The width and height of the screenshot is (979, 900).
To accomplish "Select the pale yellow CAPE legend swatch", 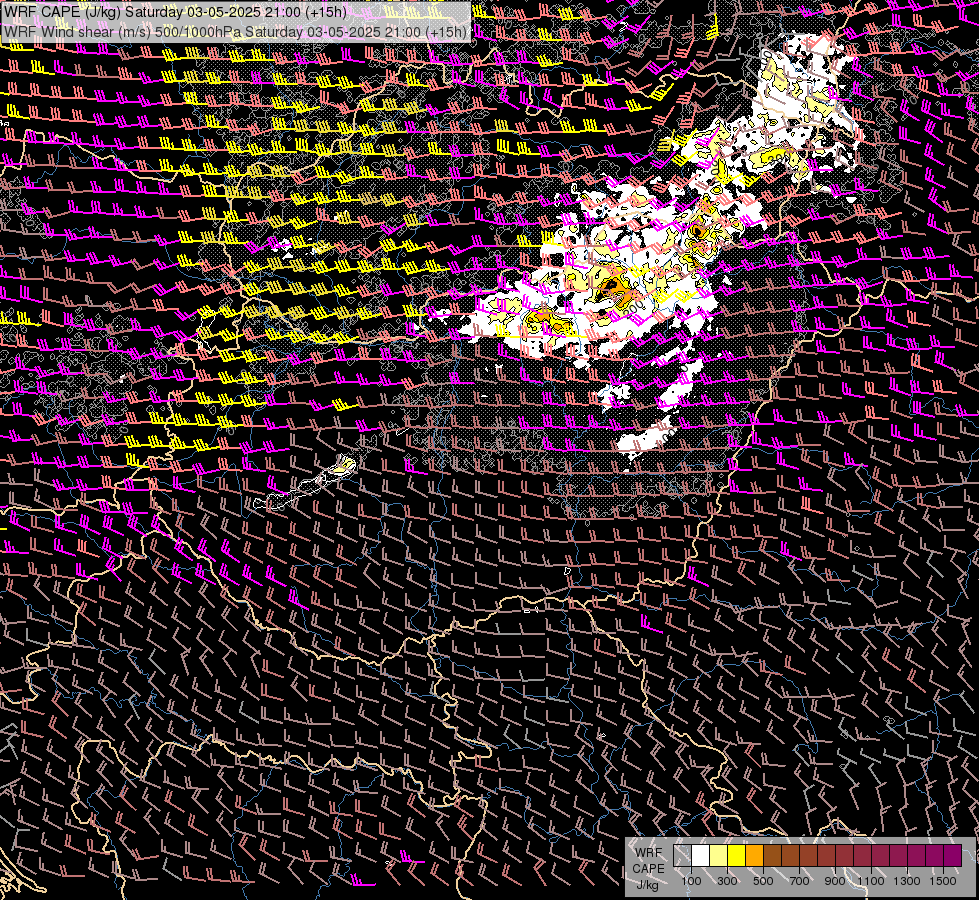I will pyautogui.click(x=719, y=856).
